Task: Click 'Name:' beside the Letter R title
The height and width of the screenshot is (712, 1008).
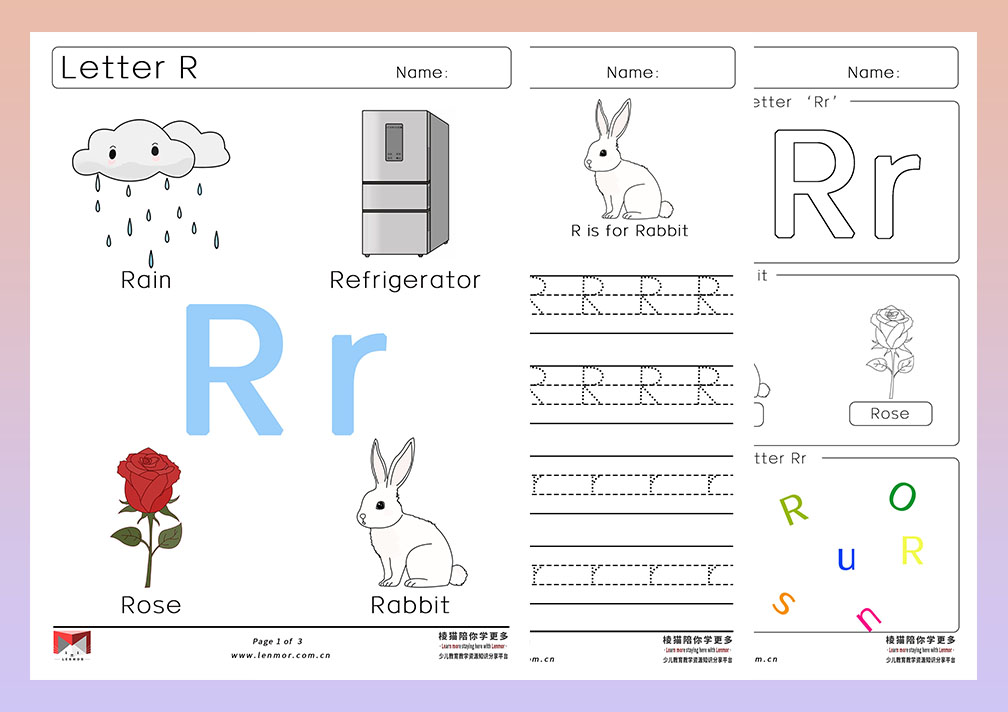Action: 422,73
